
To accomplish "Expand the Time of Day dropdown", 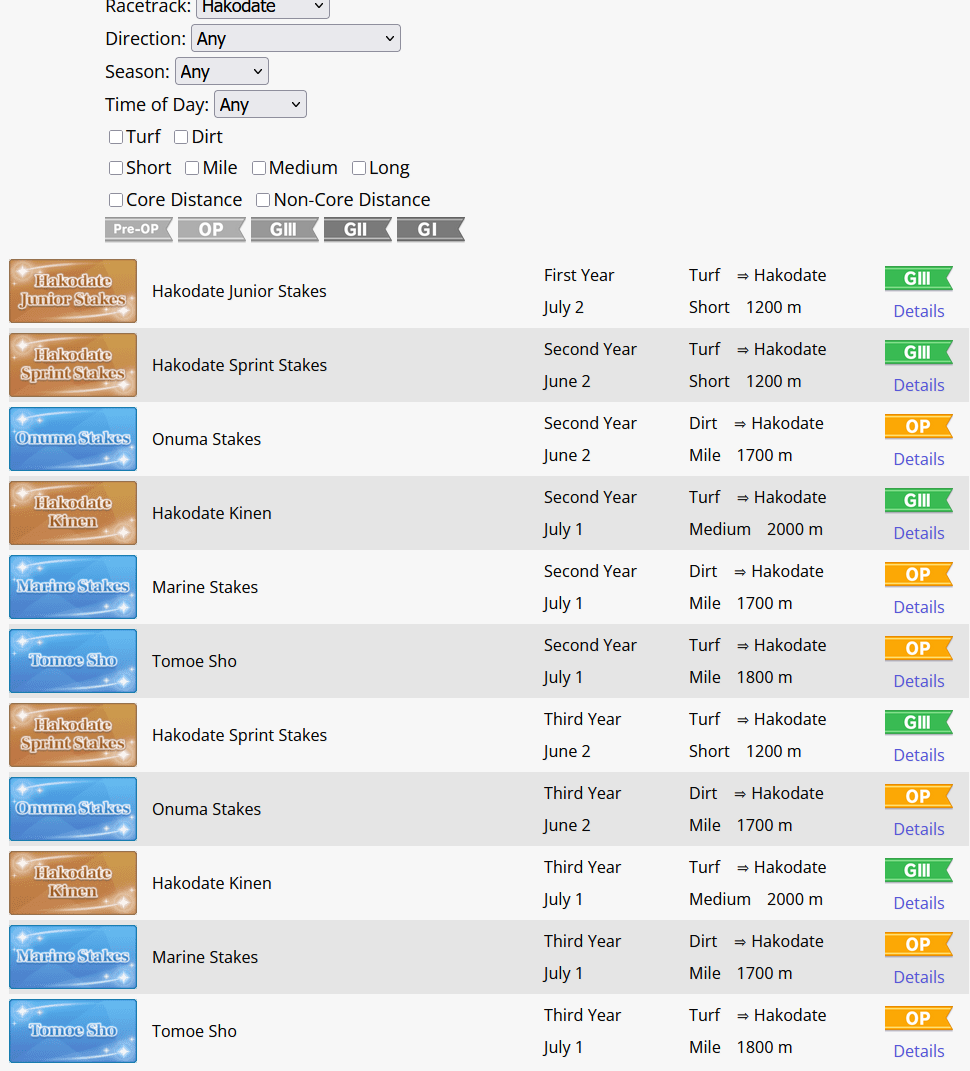I will click(260, 104).
